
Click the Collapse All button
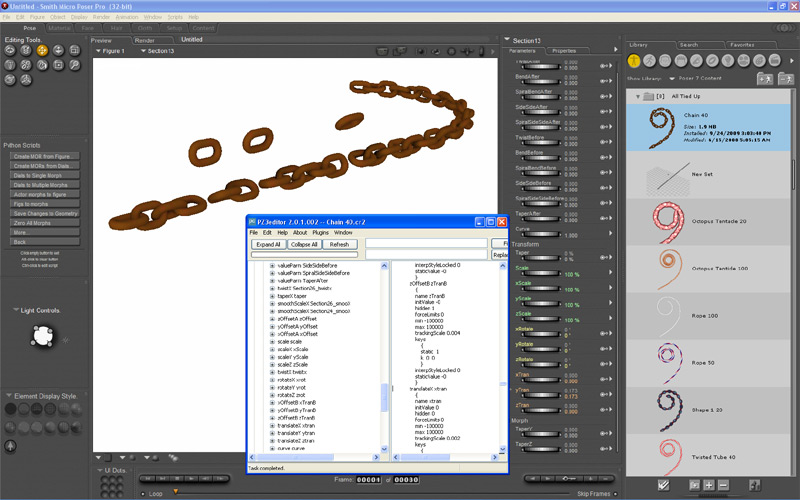tap(304, 244)
